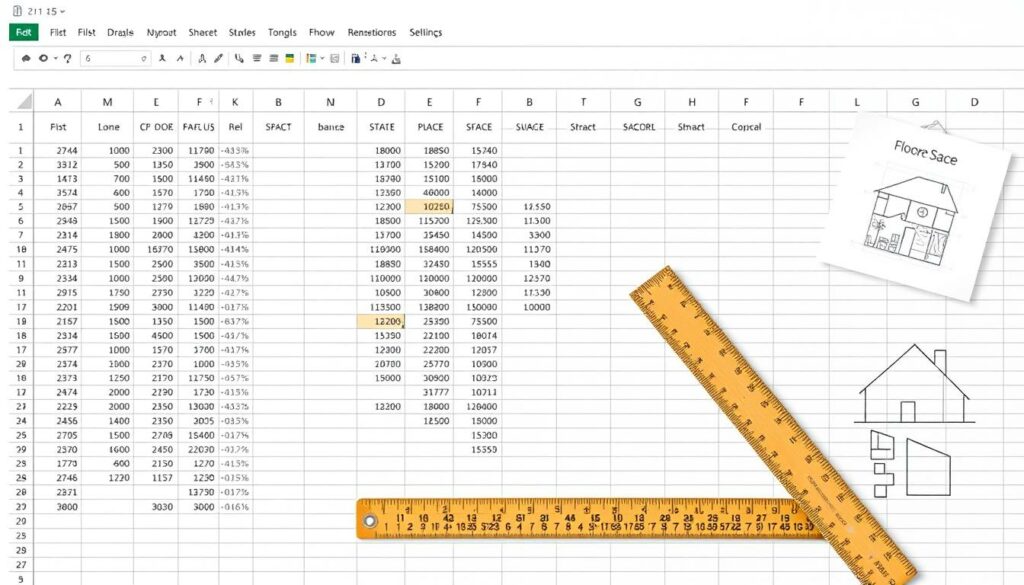Pick the yellow-green fill color icon
1024x585 pixels.
coord(289,58)
